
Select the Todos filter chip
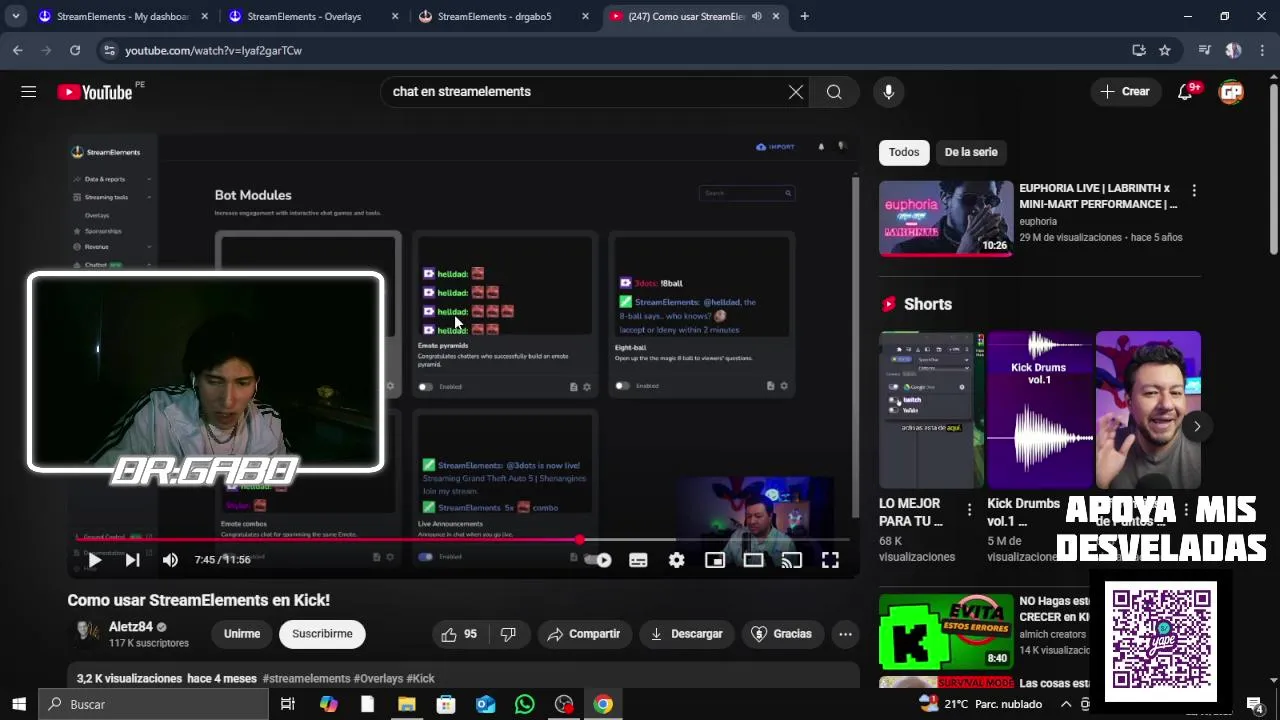coord(904,152)
